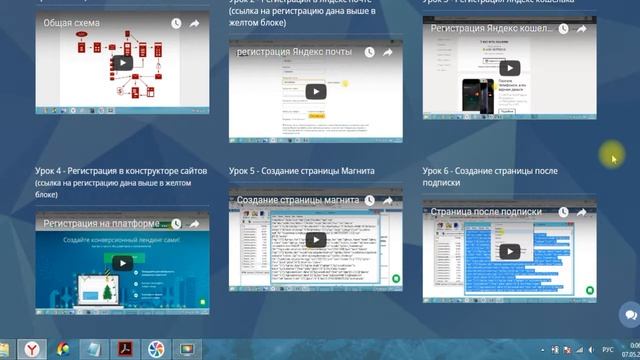The width and height of the screenshot is (640, 360).
Task: Click Watch Later on 'Страница после подписки' video
Action: pos(563,212)
